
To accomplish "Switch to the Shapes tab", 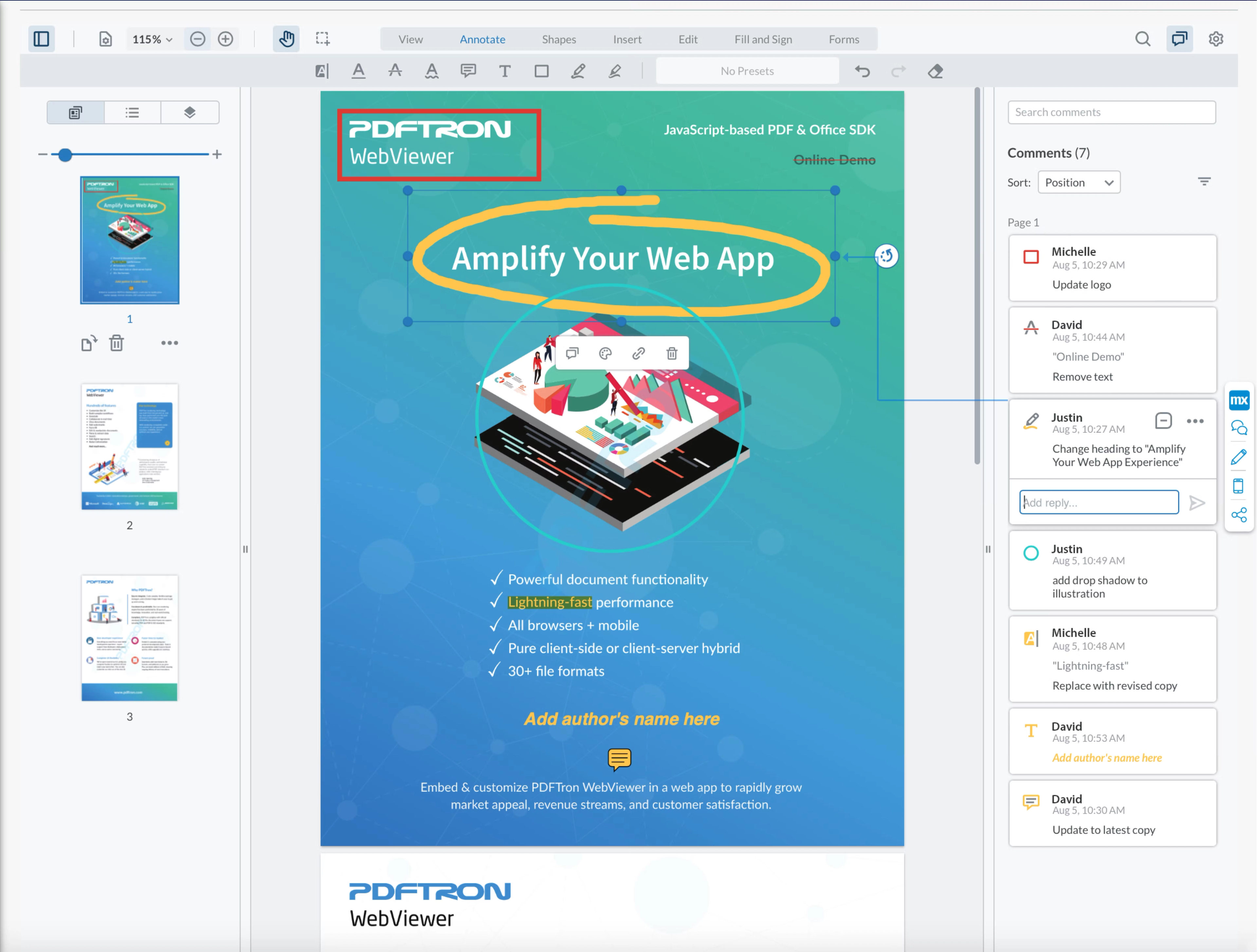I will [x=558, y=39].
